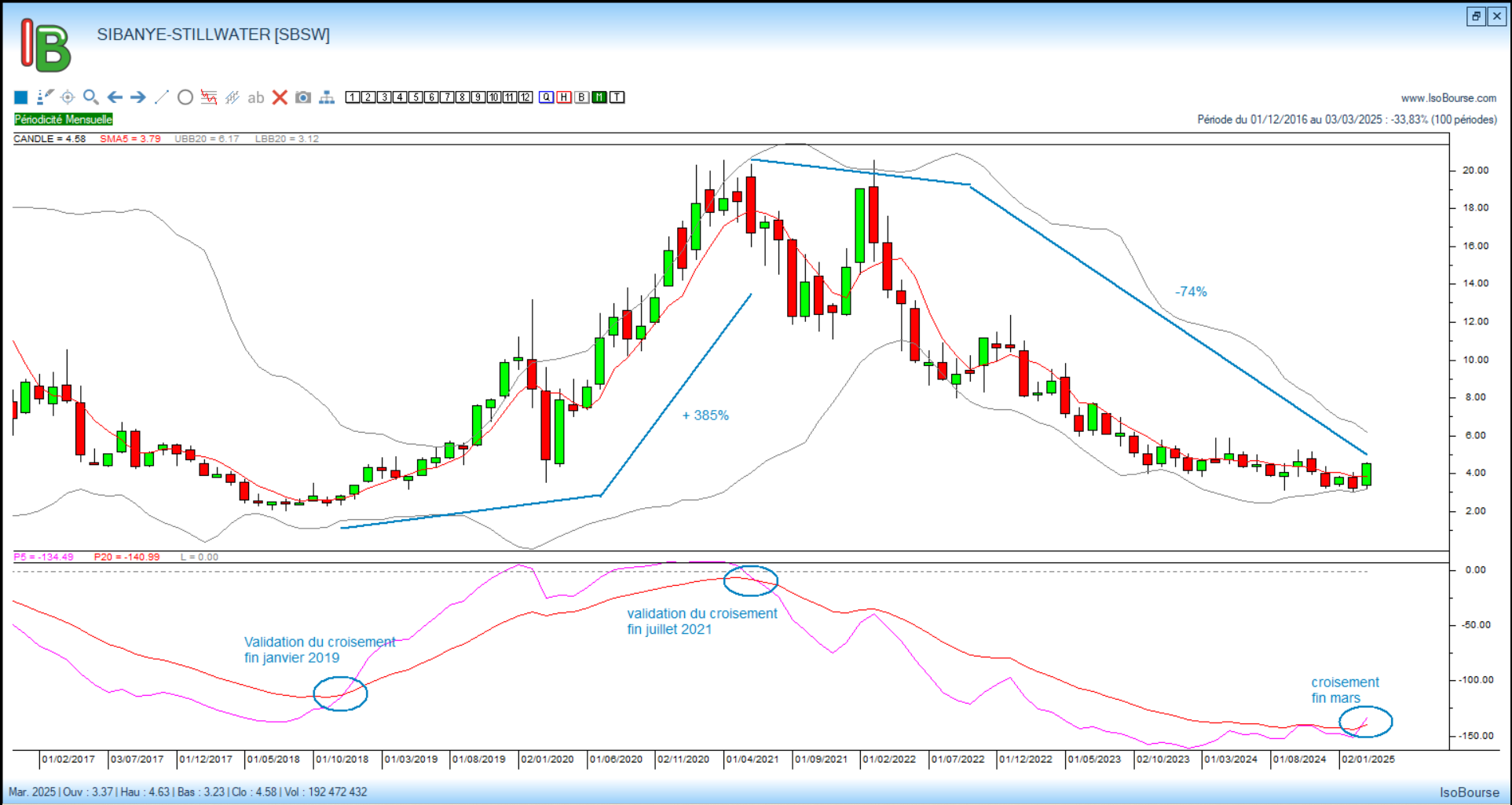Click the 'CANDLE = 4.58' legend
This screenshot has width=1512, height=805.
click(49, 138)
